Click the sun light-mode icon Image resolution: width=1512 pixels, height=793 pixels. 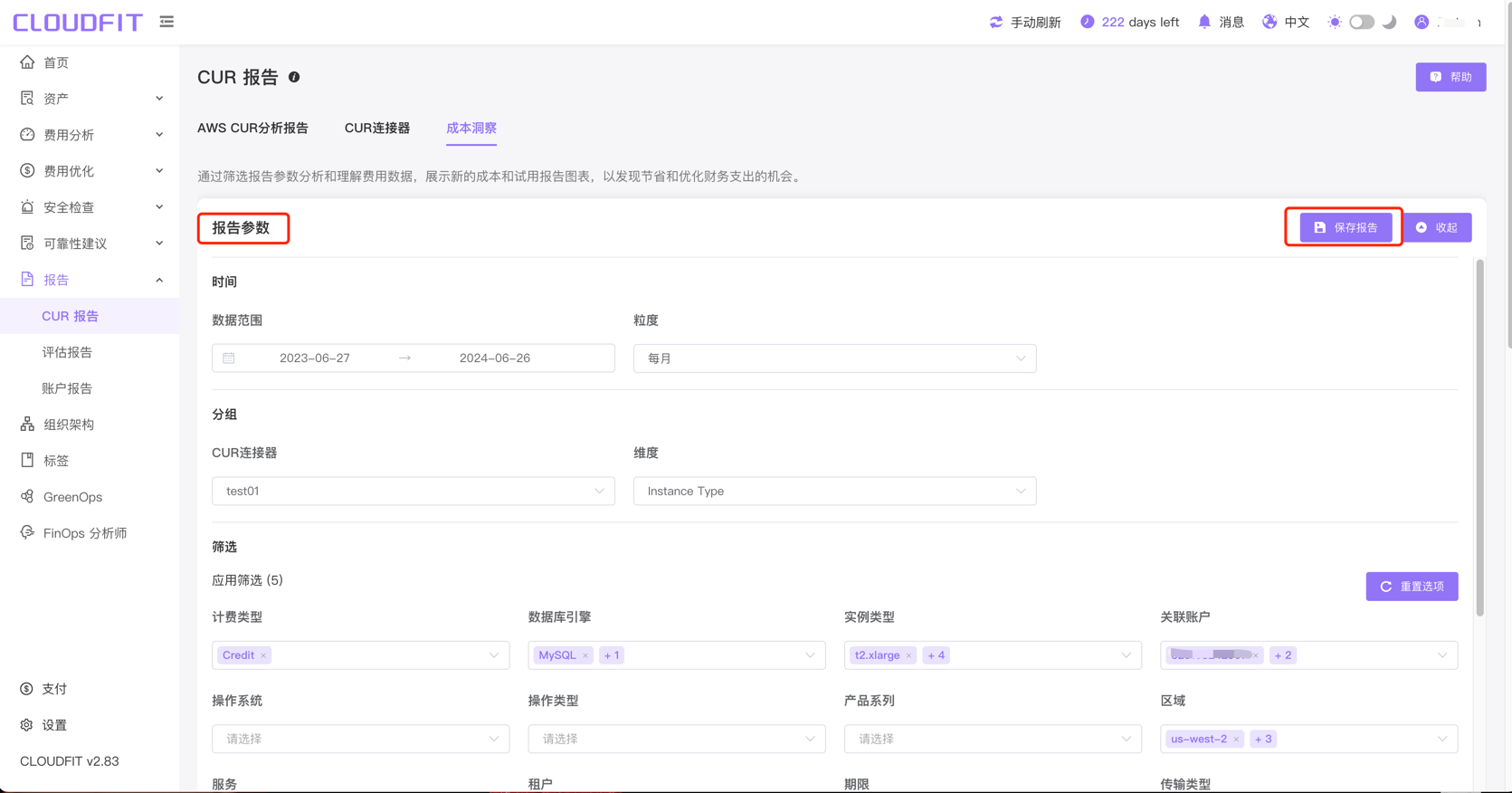click(1335, 22)
